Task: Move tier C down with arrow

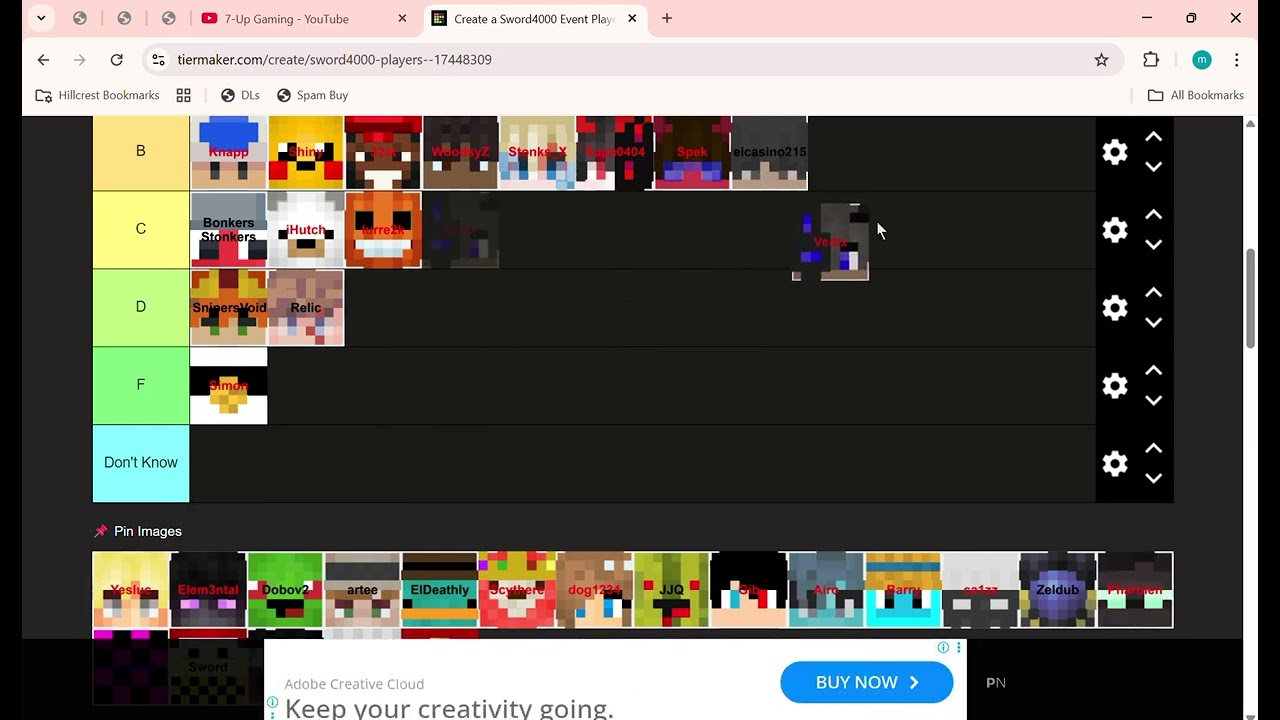Action: coord(1154,245)
